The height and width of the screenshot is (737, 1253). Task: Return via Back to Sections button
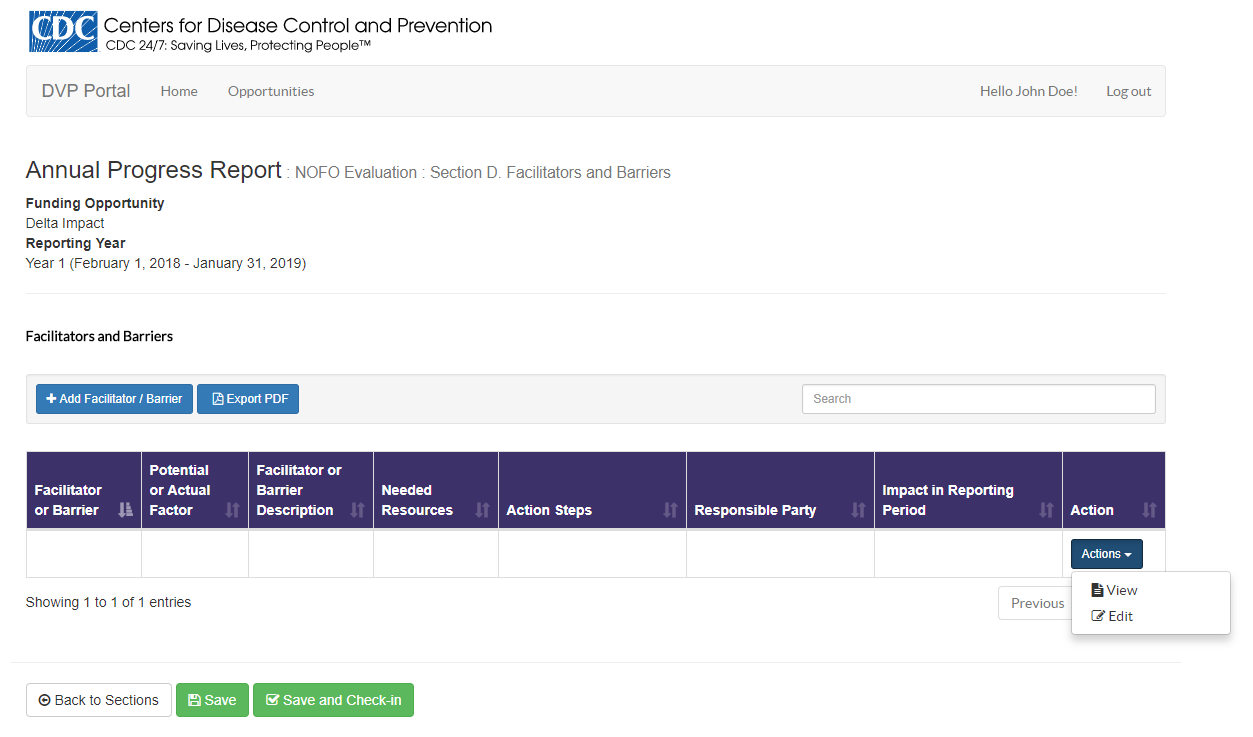click(99, 701)
